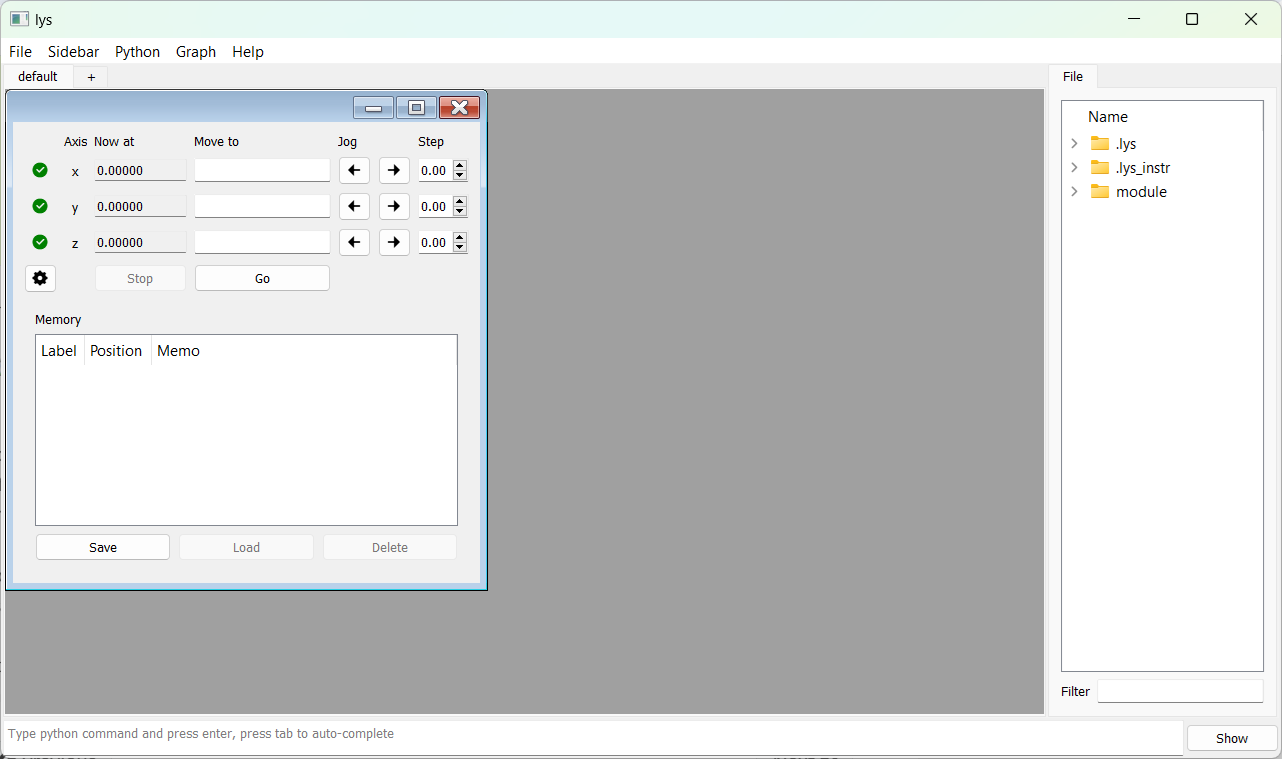
Task: Expand the module folder
Action: click(x=1075, y=192)
